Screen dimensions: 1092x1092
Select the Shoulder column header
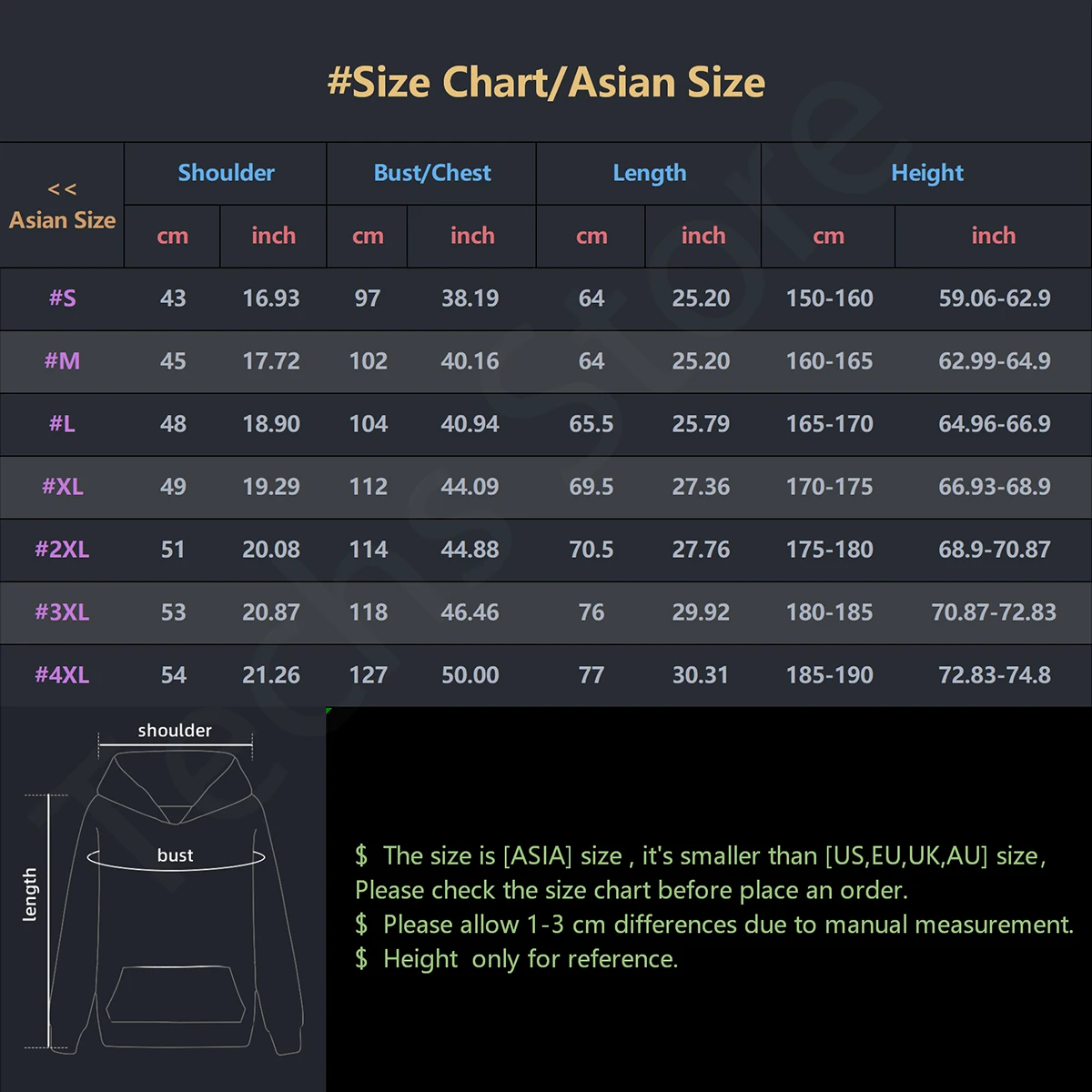tap(226, 173)
